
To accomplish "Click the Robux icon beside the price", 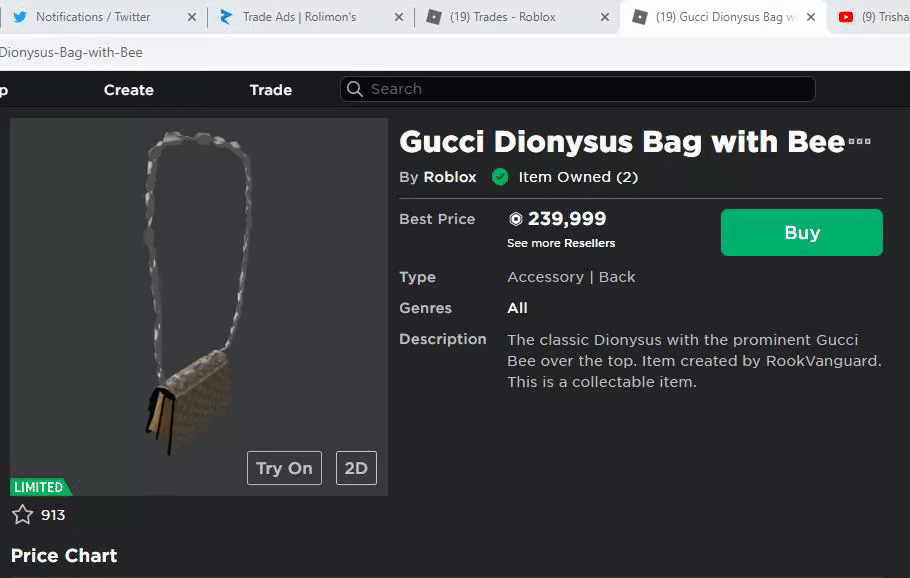I will [516, 219].
